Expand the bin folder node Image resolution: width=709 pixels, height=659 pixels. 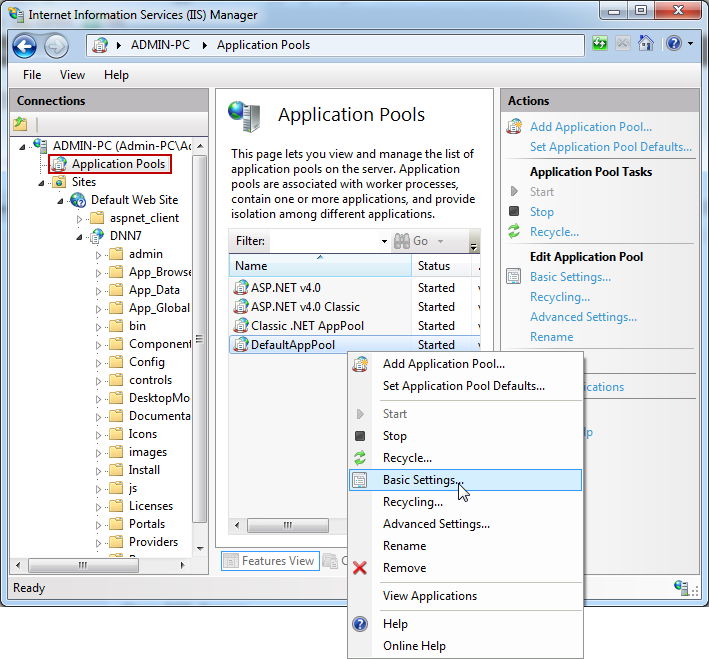(99, 327)
